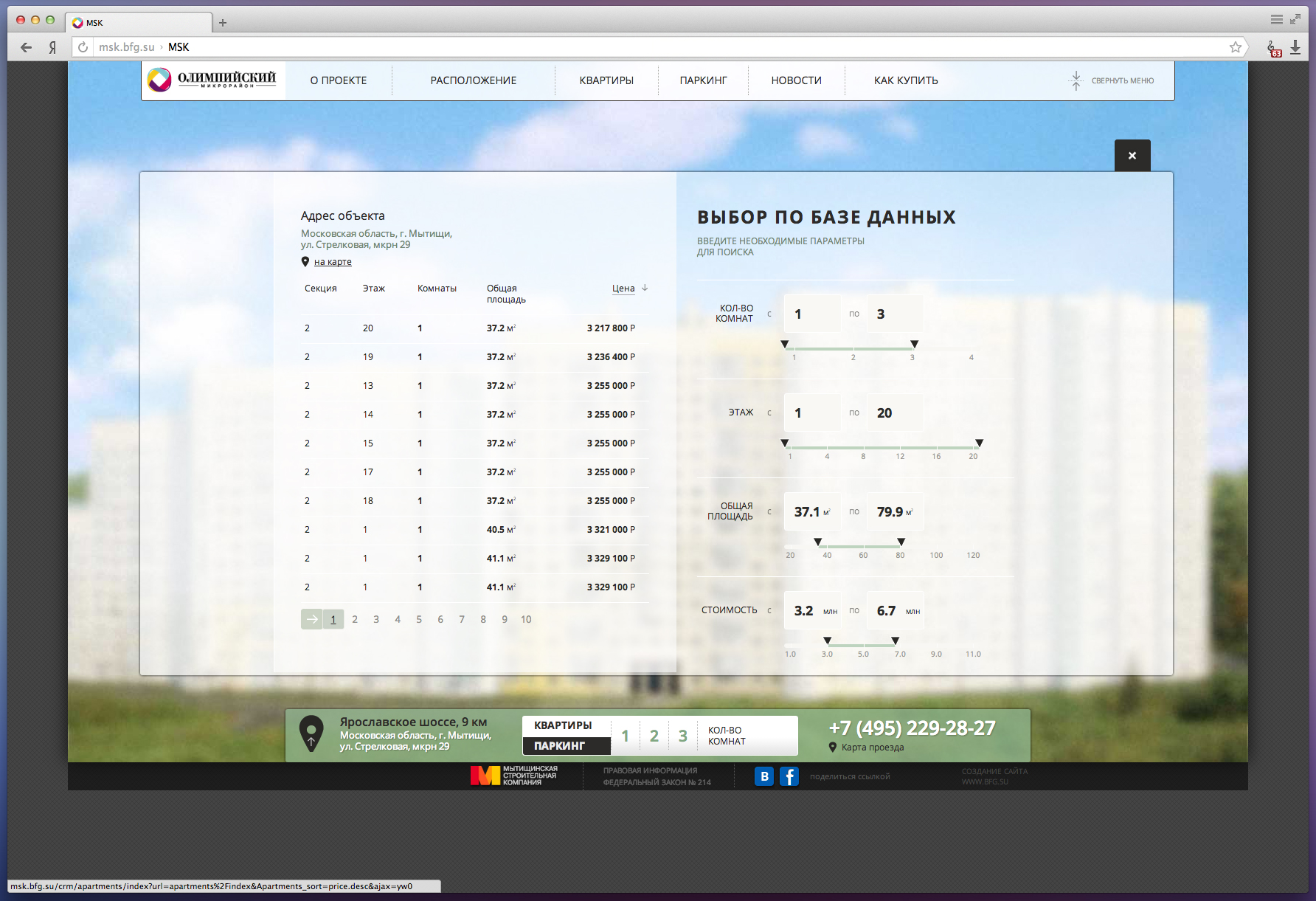Click the pagination arrow button
The image size is (1316, 901).
click(312, 619)
